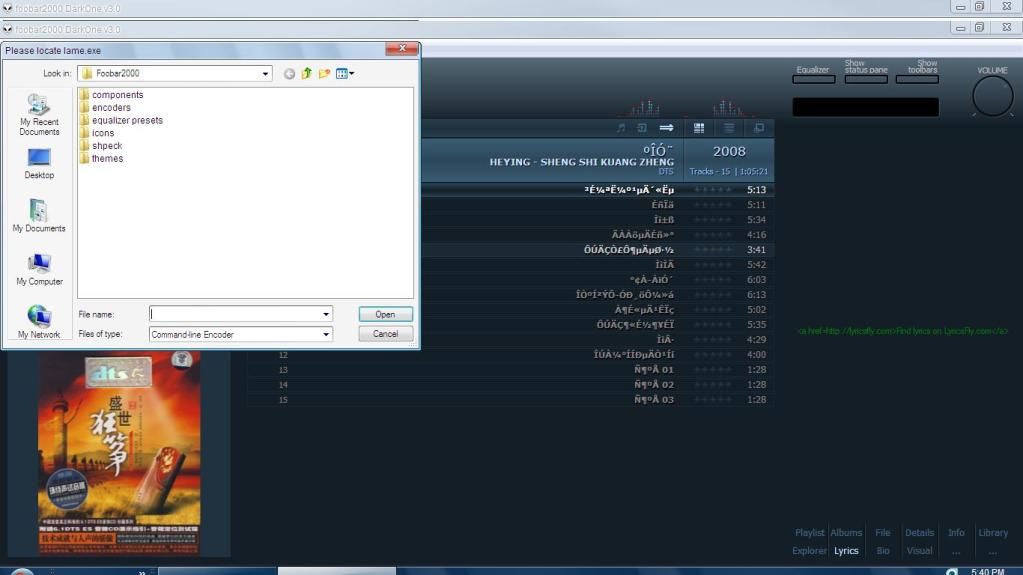Viewport: 1023px width, 575px height.
Task: Click the overlapping windows view icon
Action: tap(759, 128)
